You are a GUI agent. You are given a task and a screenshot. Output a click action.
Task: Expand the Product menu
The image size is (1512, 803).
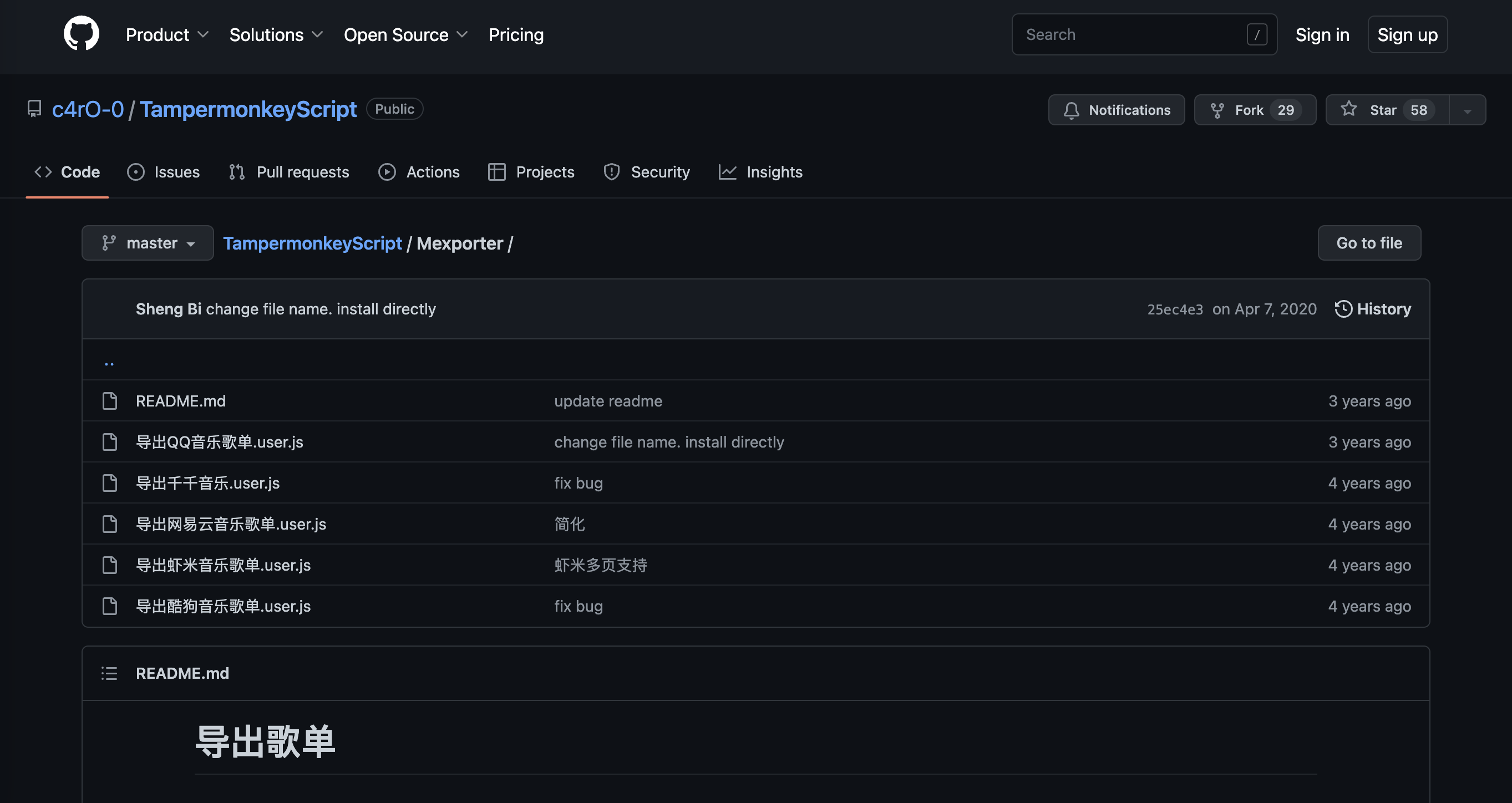(167, 34)
